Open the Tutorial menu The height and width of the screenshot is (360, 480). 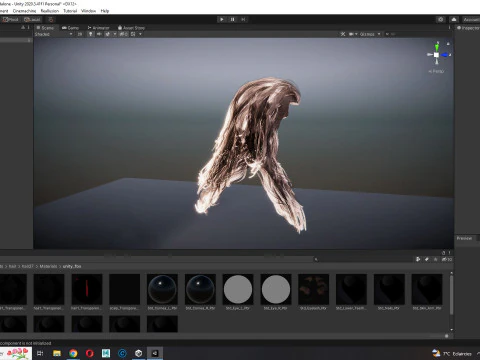70,11
